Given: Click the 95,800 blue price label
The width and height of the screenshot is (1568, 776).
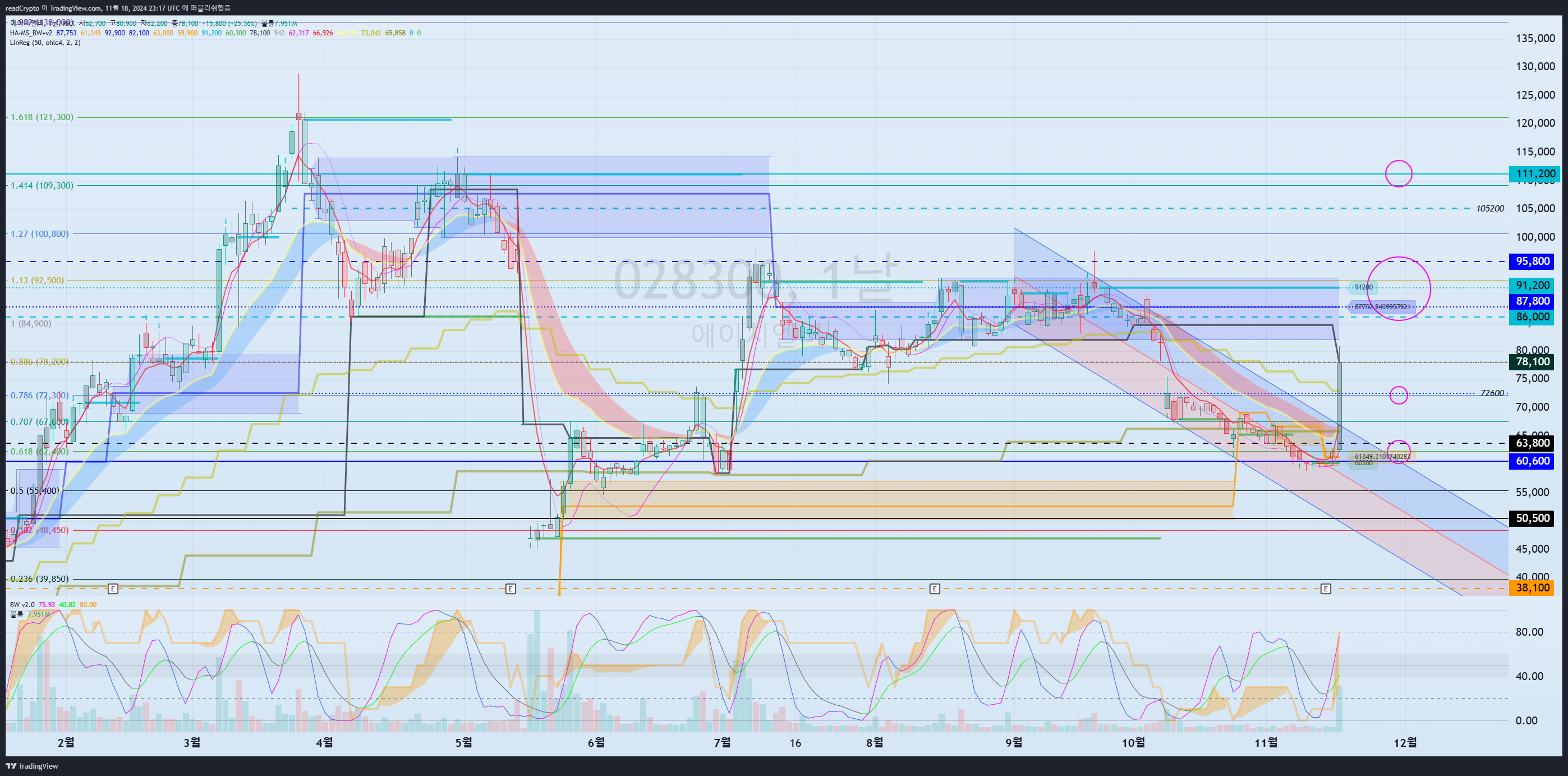Looking at the screenshot, I should click(x=1532, y=261).
